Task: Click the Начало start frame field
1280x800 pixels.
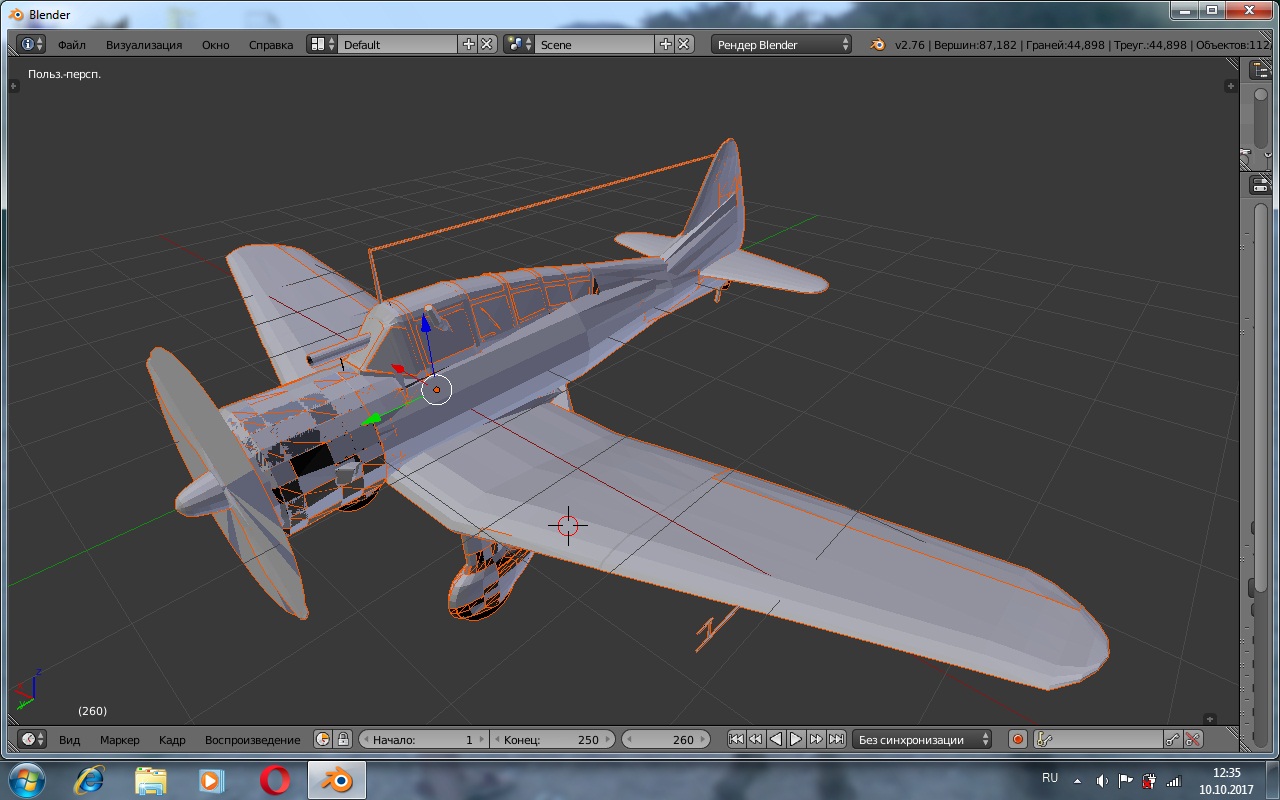Action: [x=423, y=739]
